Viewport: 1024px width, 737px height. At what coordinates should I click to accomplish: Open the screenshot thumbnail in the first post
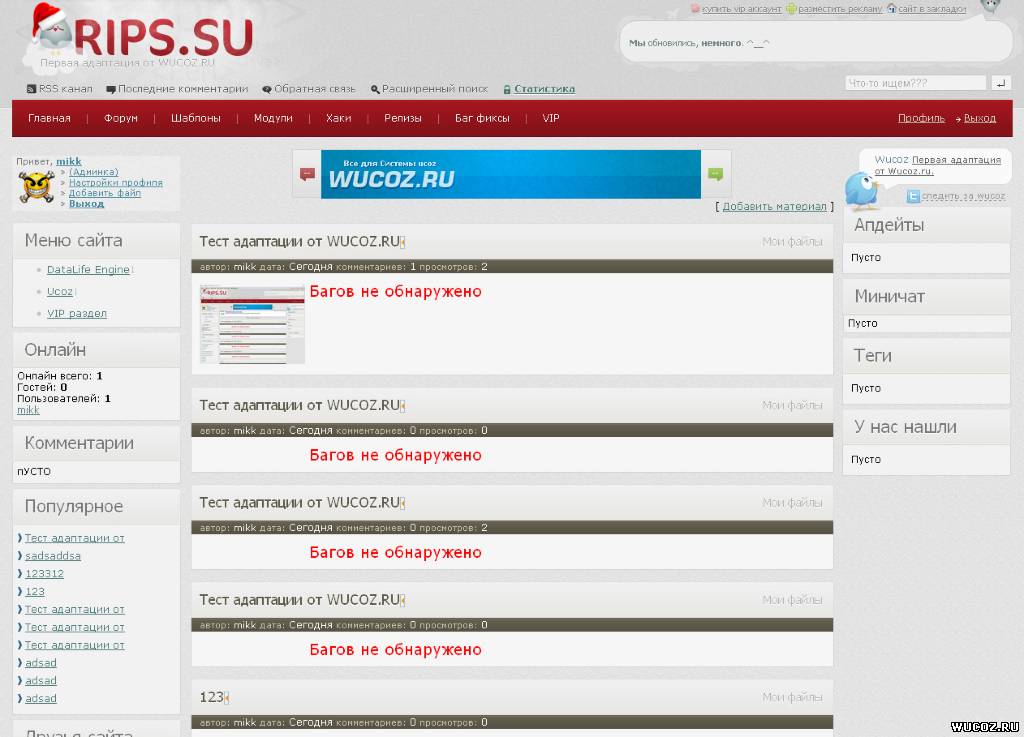[x=252, y=324]
